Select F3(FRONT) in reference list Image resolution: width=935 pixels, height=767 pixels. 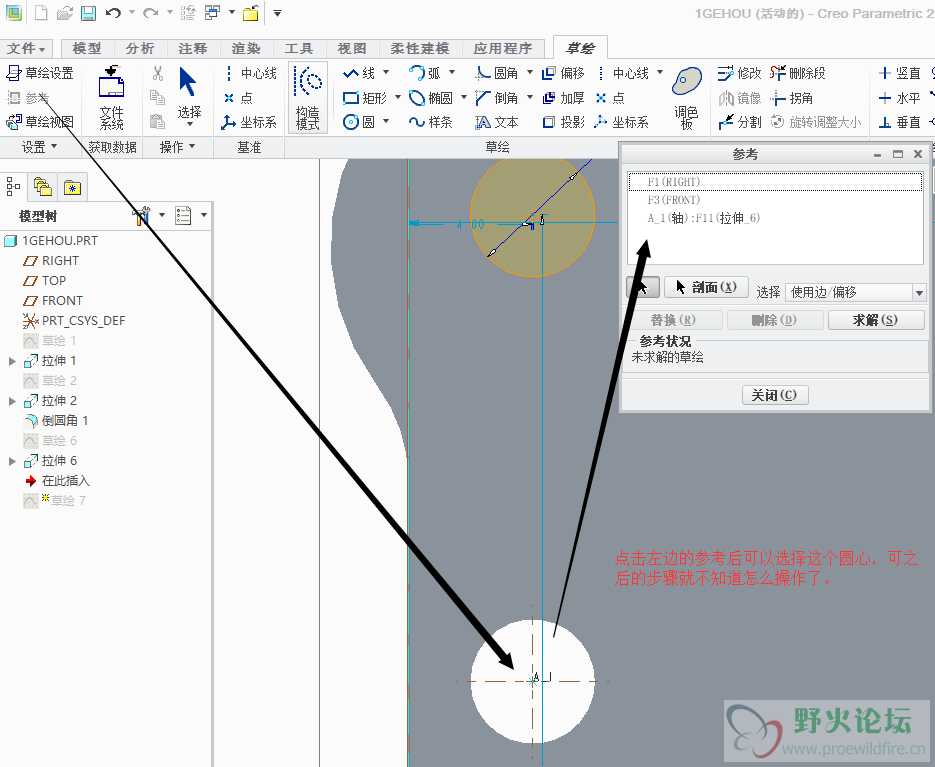tap(674, 200)
